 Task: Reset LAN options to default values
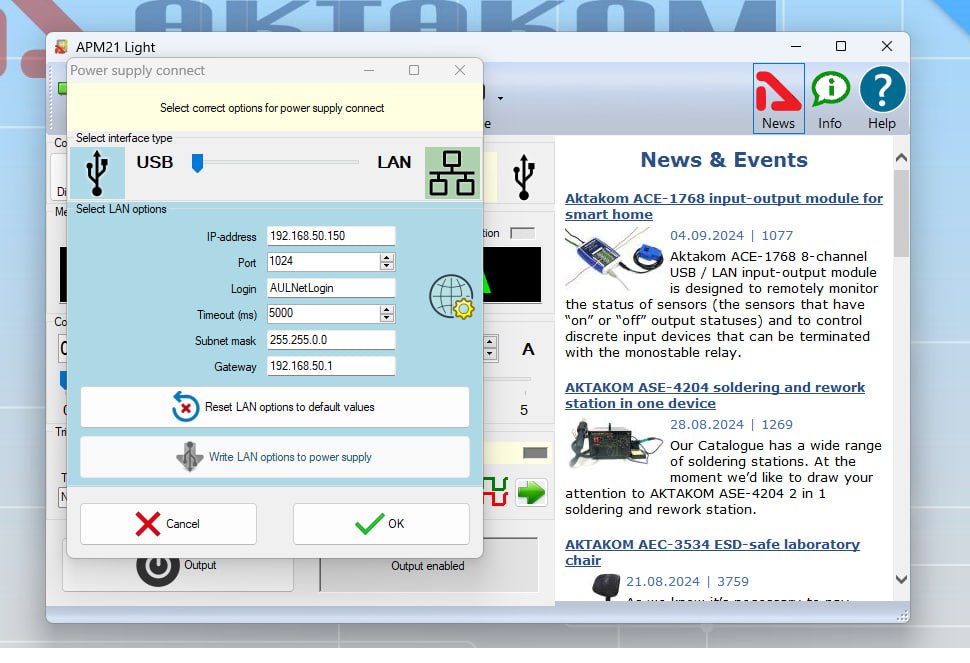(x=275, y=407)
